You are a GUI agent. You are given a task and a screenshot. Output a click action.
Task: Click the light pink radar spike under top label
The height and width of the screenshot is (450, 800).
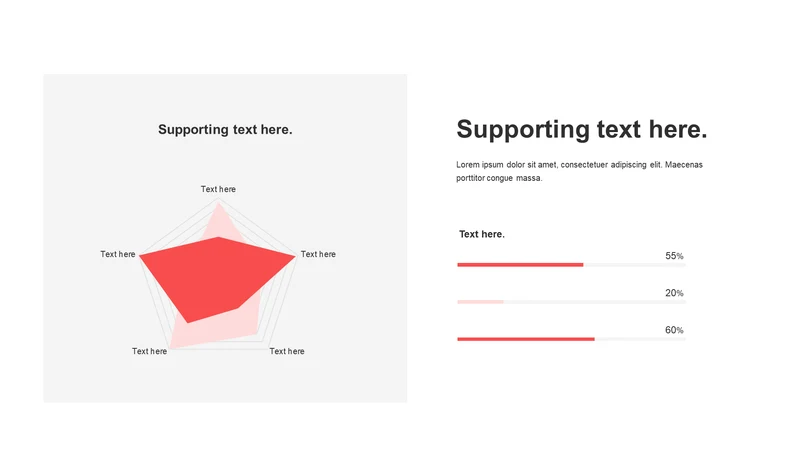(219, 219)
